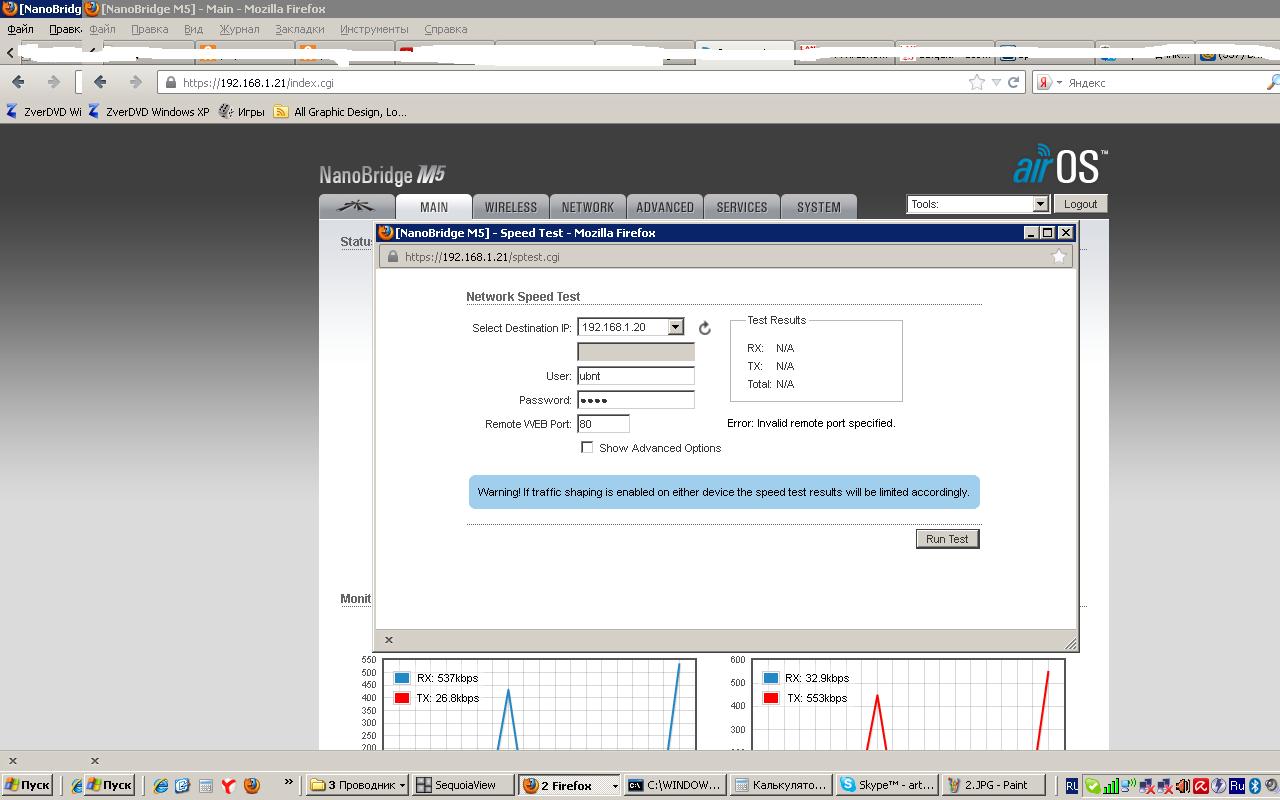Switch to the SERVICES tab

(x=742, y=207)
